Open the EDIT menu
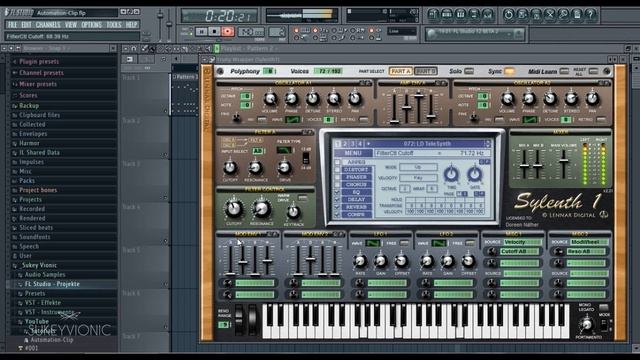Image resolution: width=640 pixels, height=360 pixels. [27, 25]
